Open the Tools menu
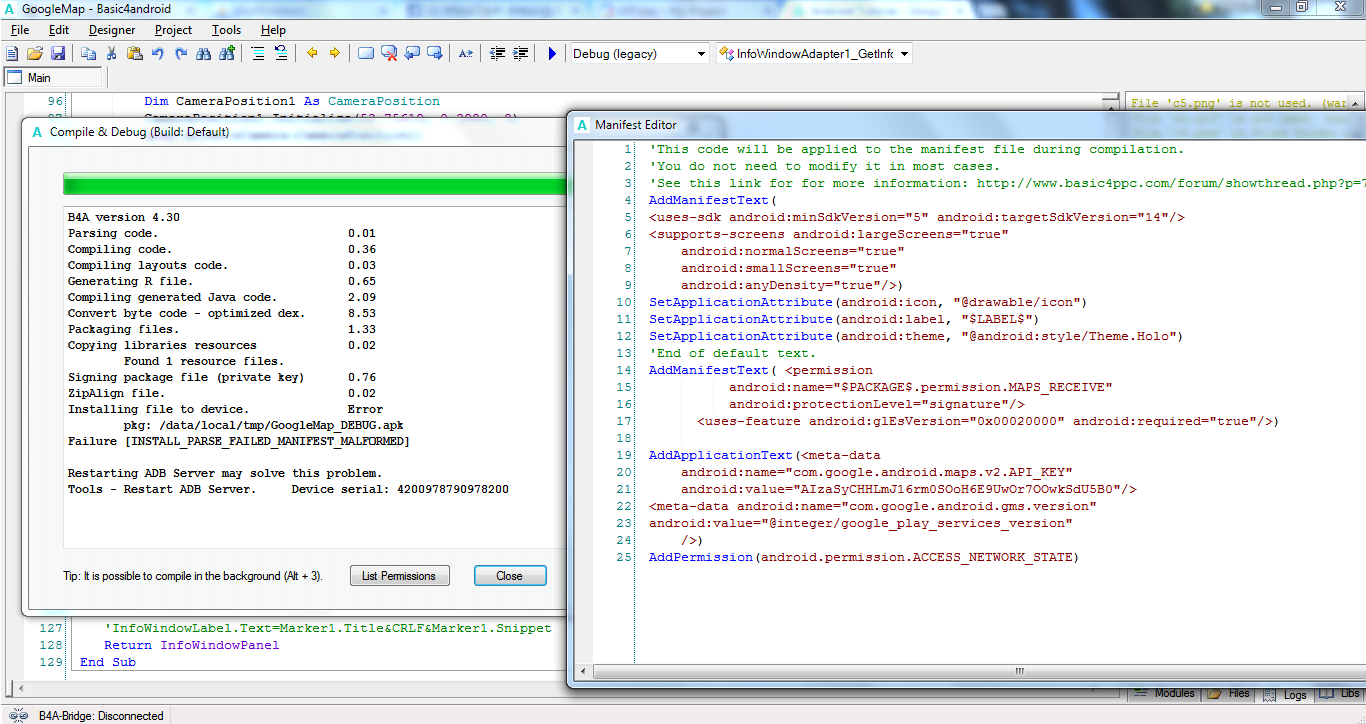This screenshot has height=724, width=1366. pos(226,30)
